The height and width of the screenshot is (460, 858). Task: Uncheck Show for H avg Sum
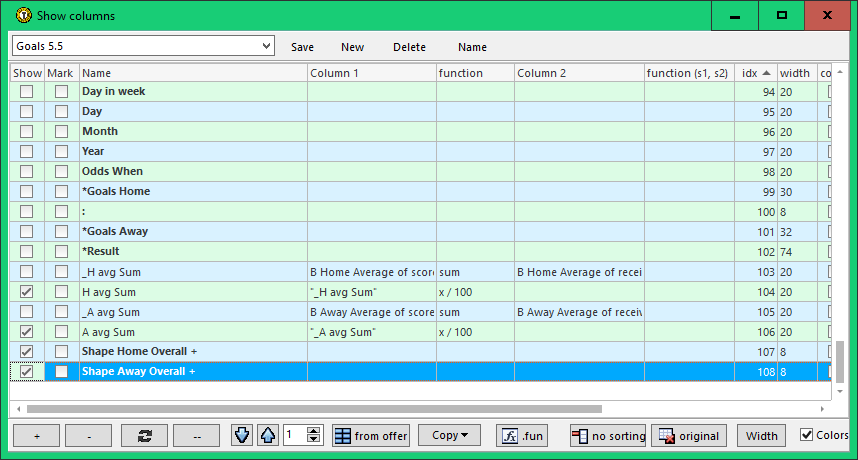27,292
